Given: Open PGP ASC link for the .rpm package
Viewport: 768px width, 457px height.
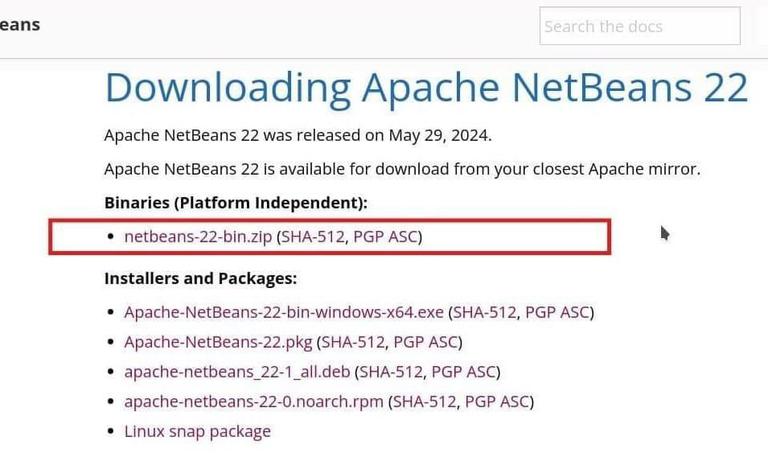Looking at the screenshot, I should tap(498, 402).
